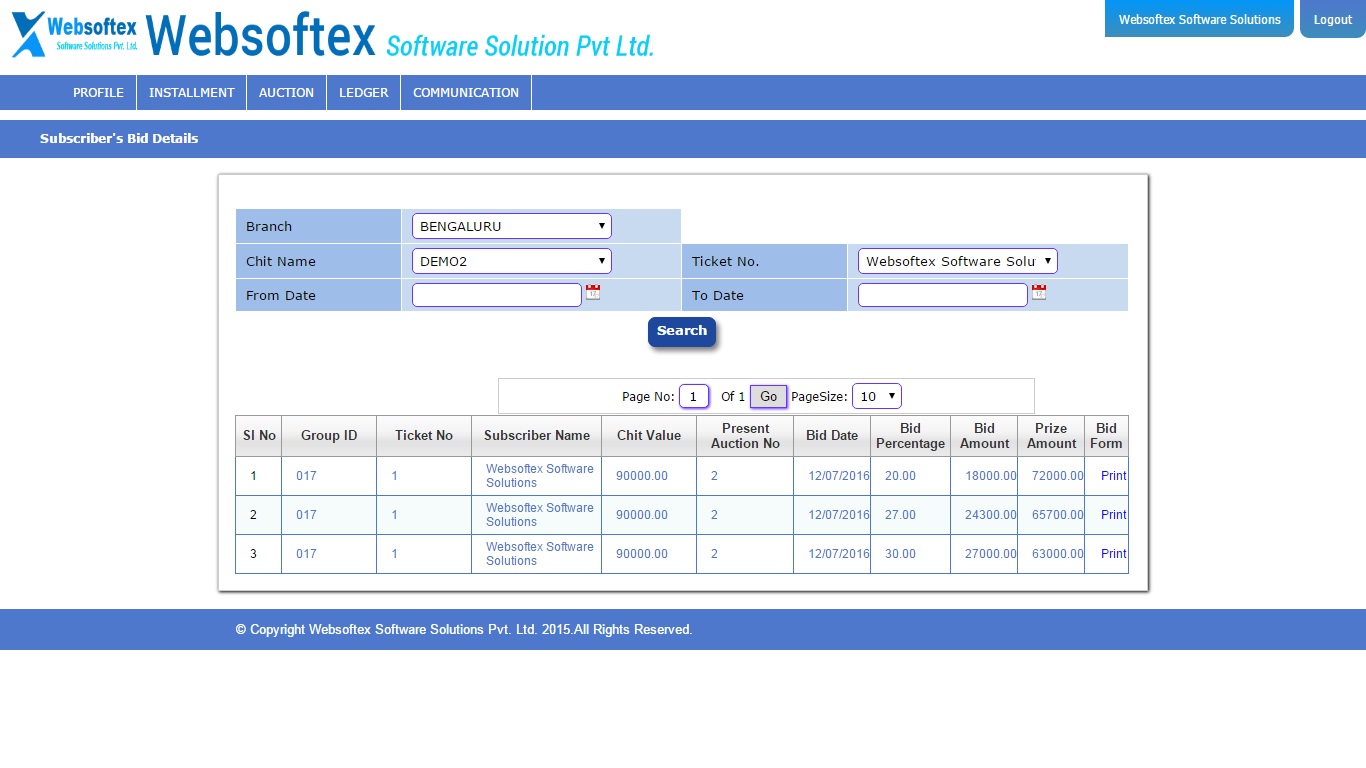This screenshot has height=768, width=1366.
Task: Open the To Date calendar picker
Action: (x=1039, y=292)
